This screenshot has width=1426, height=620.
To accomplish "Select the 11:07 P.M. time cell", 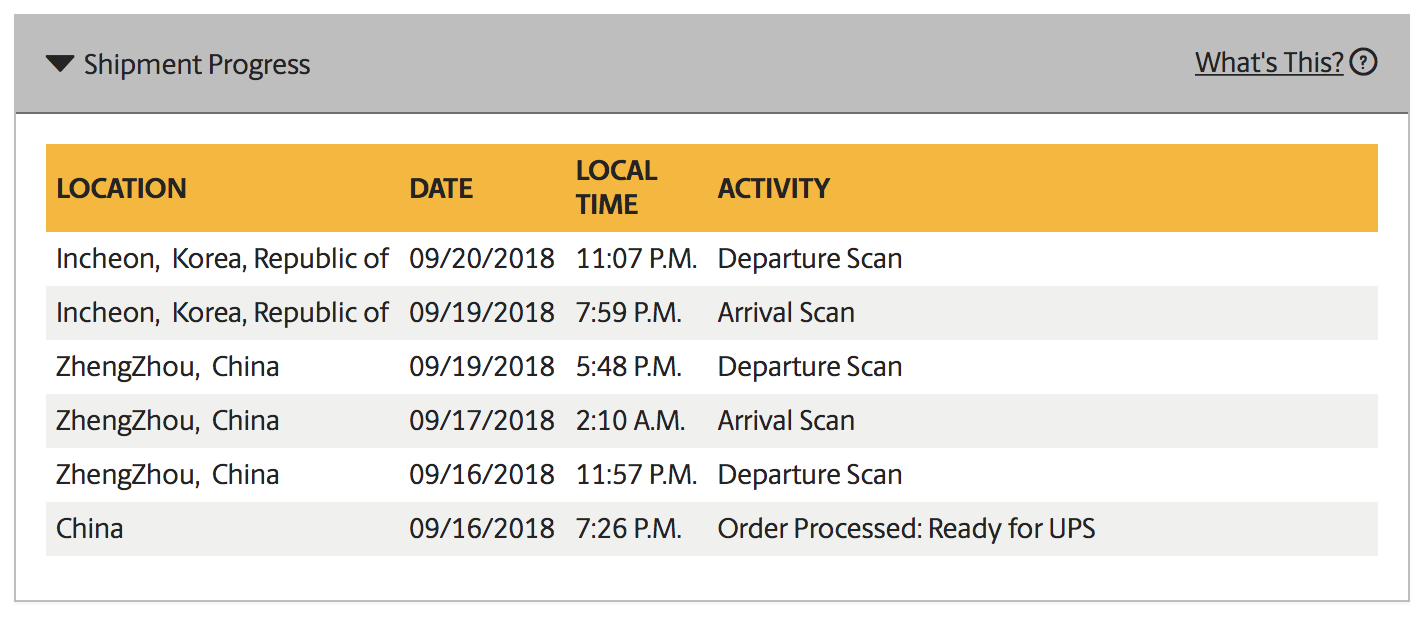I will pos(636,259).
